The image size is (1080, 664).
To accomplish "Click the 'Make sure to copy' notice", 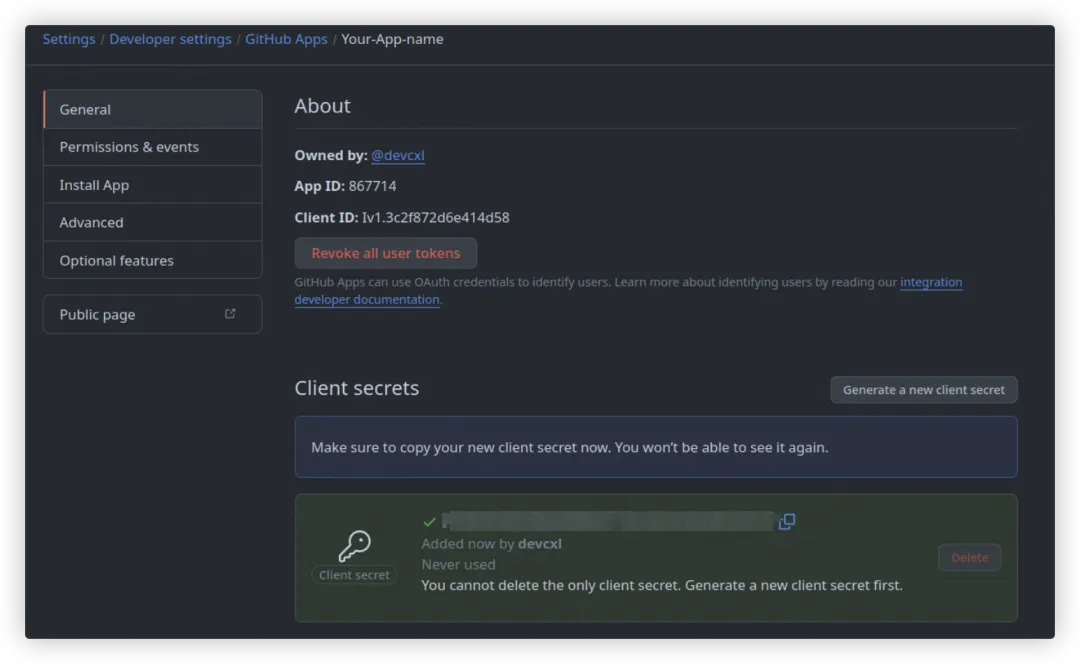I will point(656,447).
